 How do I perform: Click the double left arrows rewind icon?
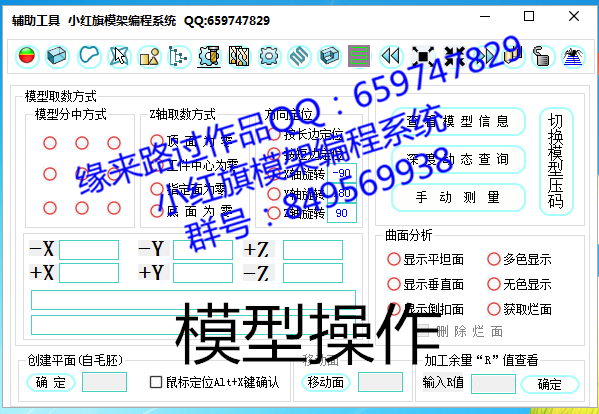click(x=391, y=56)
